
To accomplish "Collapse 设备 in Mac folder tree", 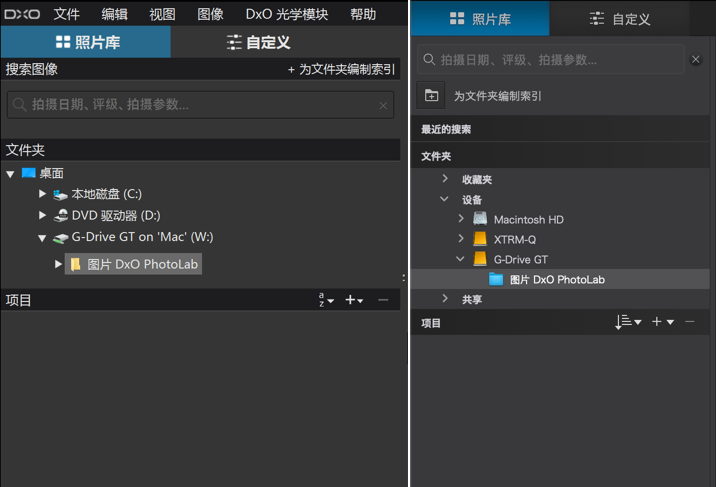I will click(x=444, y=199).
